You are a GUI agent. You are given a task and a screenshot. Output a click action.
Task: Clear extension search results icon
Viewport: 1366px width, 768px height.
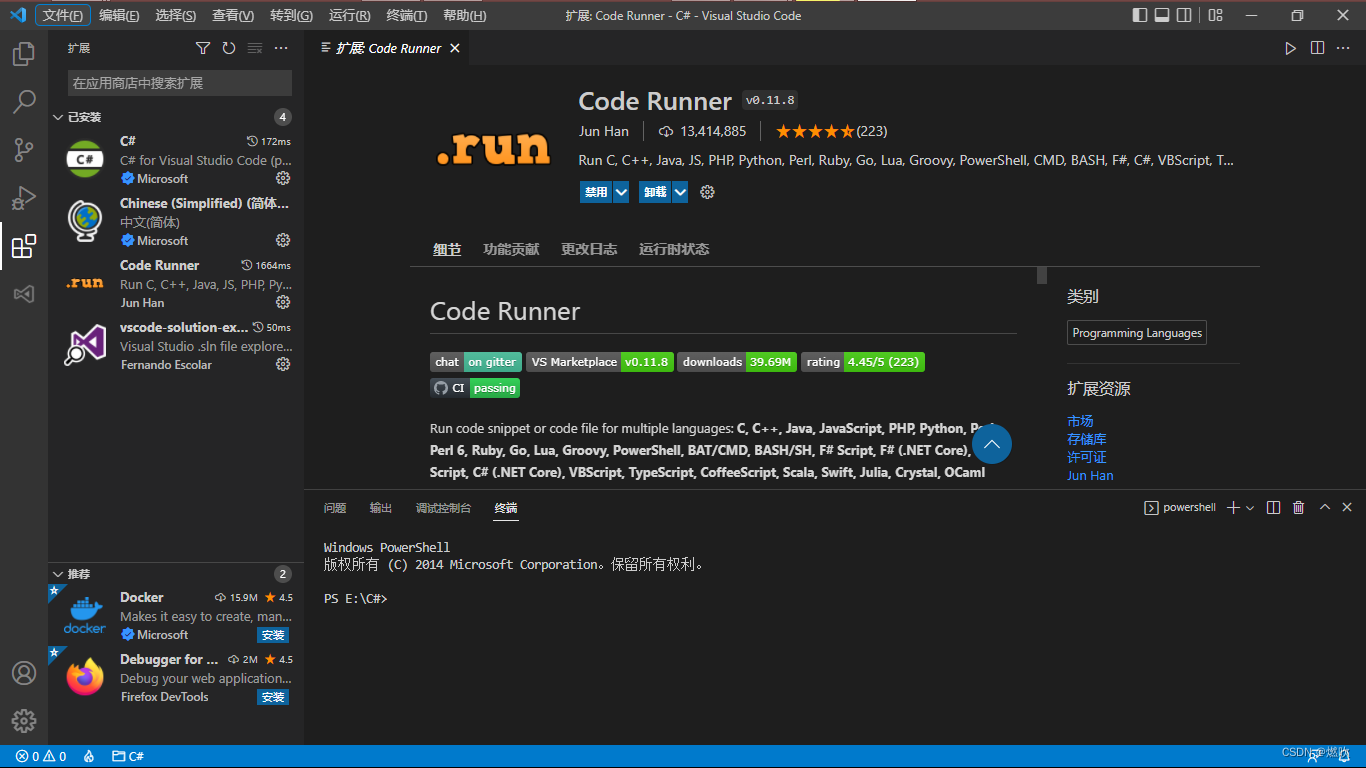(x=255, y=48)
